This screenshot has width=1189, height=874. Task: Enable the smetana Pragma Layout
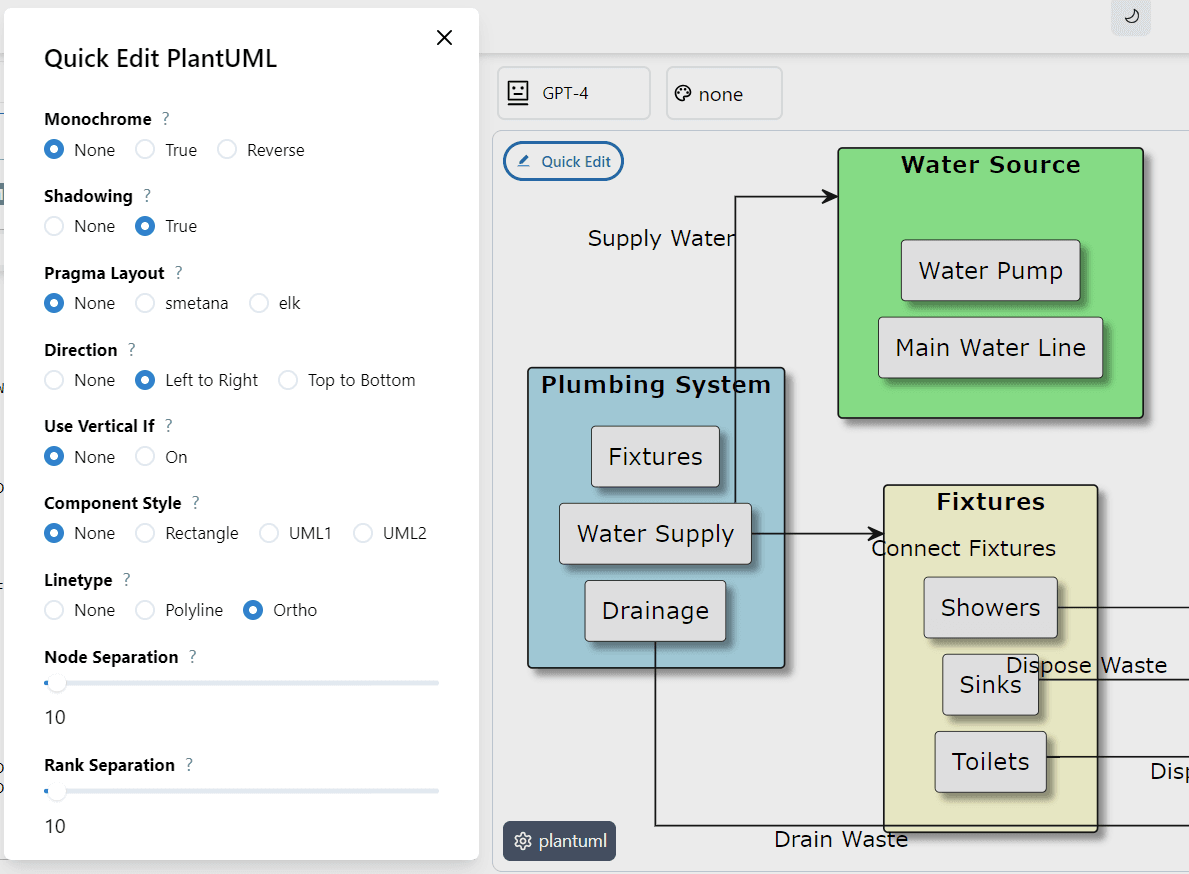pyautogui.click(x=144, y=303)
